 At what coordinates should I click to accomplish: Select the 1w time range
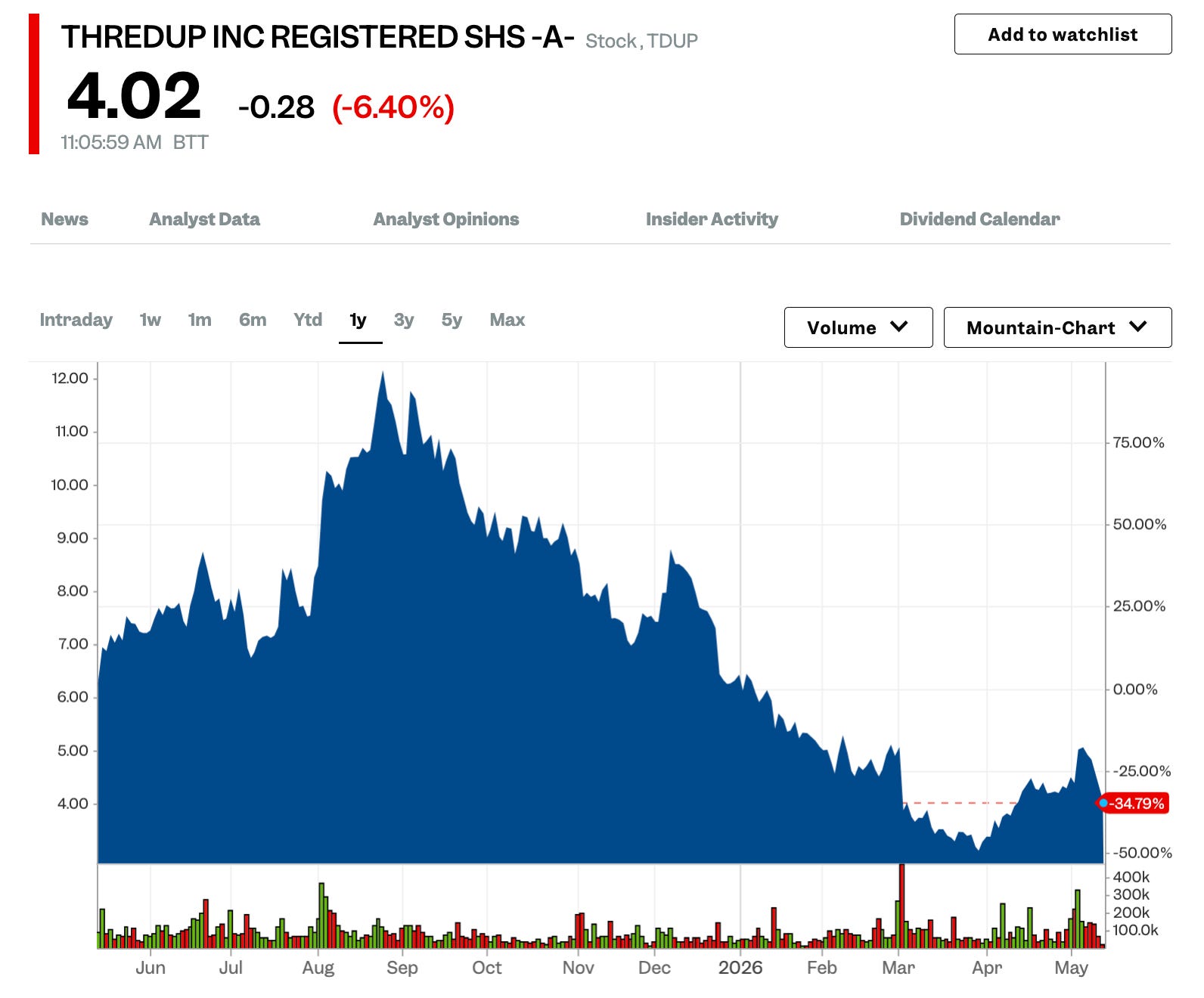coord(150,320)
